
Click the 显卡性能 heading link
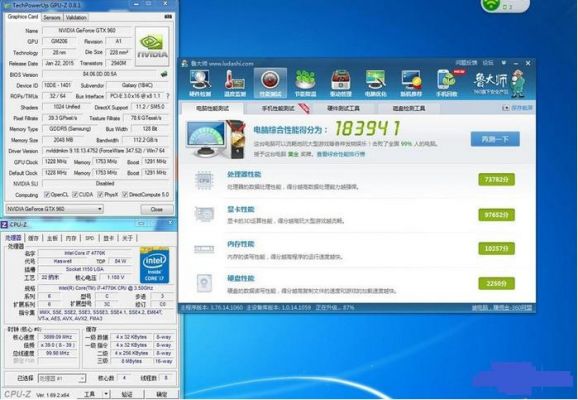(x=241, y=209)
